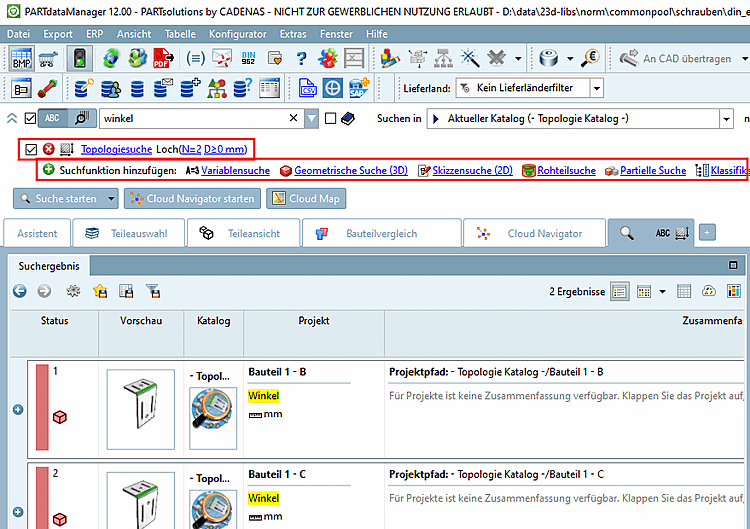Click the parenthesized equals (≡) icon
This screenshot has height=529, width=750.
[195, 58]
